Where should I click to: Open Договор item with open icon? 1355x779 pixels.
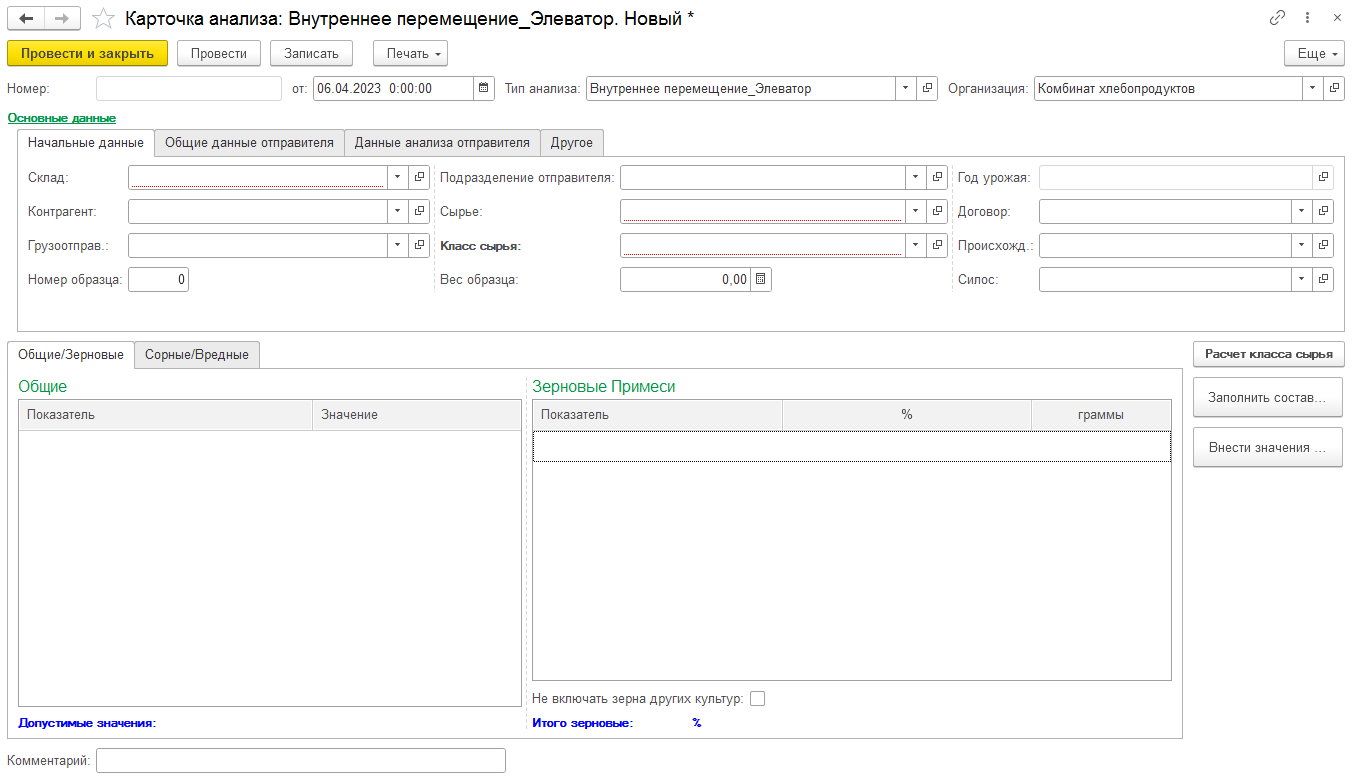pos(1323,211)
